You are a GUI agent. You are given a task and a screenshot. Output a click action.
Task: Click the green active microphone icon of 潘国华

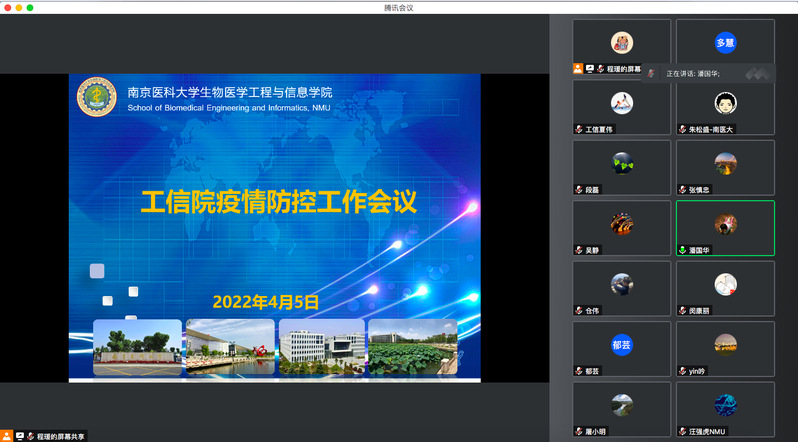682,249
